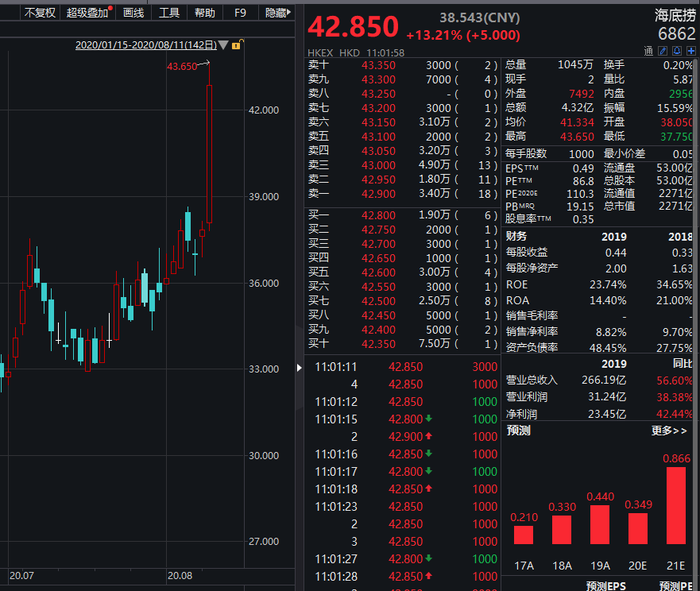Open the 画线 drawing menu
The image size is (700, 591).
133,13
